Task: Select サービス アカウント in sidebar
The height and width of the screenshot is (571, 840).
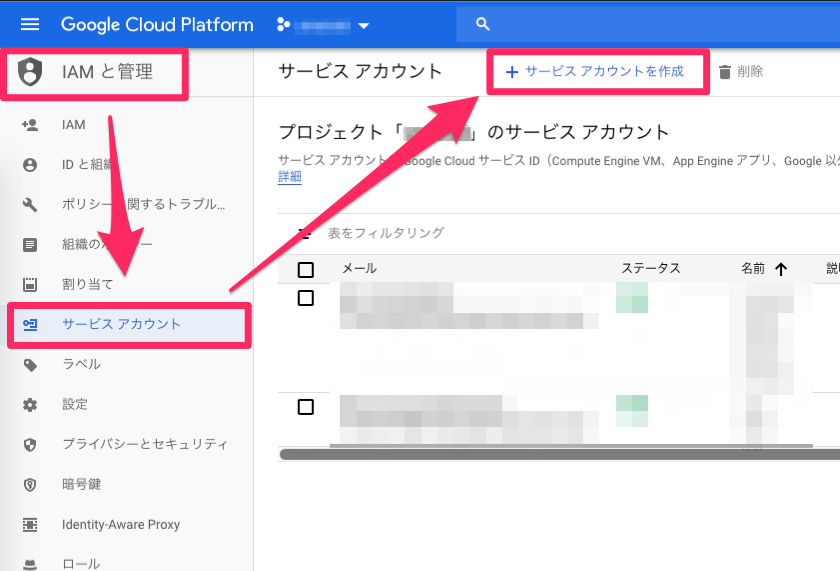Action: point(122,324)
